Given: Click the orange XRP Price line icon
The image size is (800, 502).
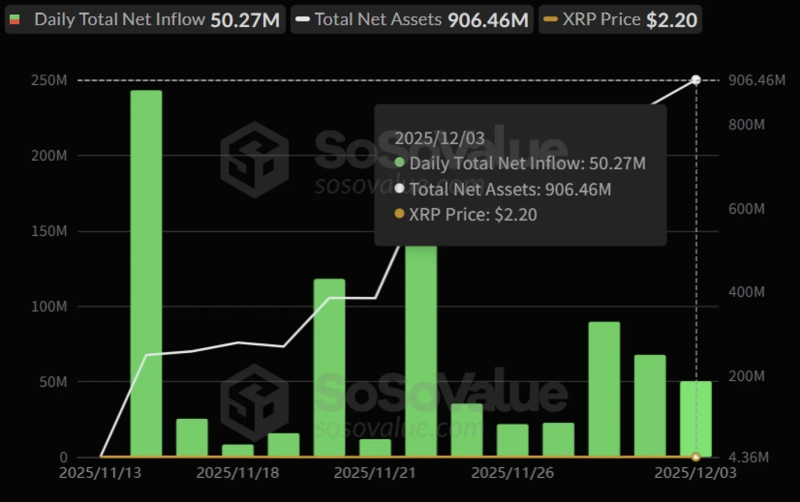Looking at the screenshot, I should pos(551,19).
